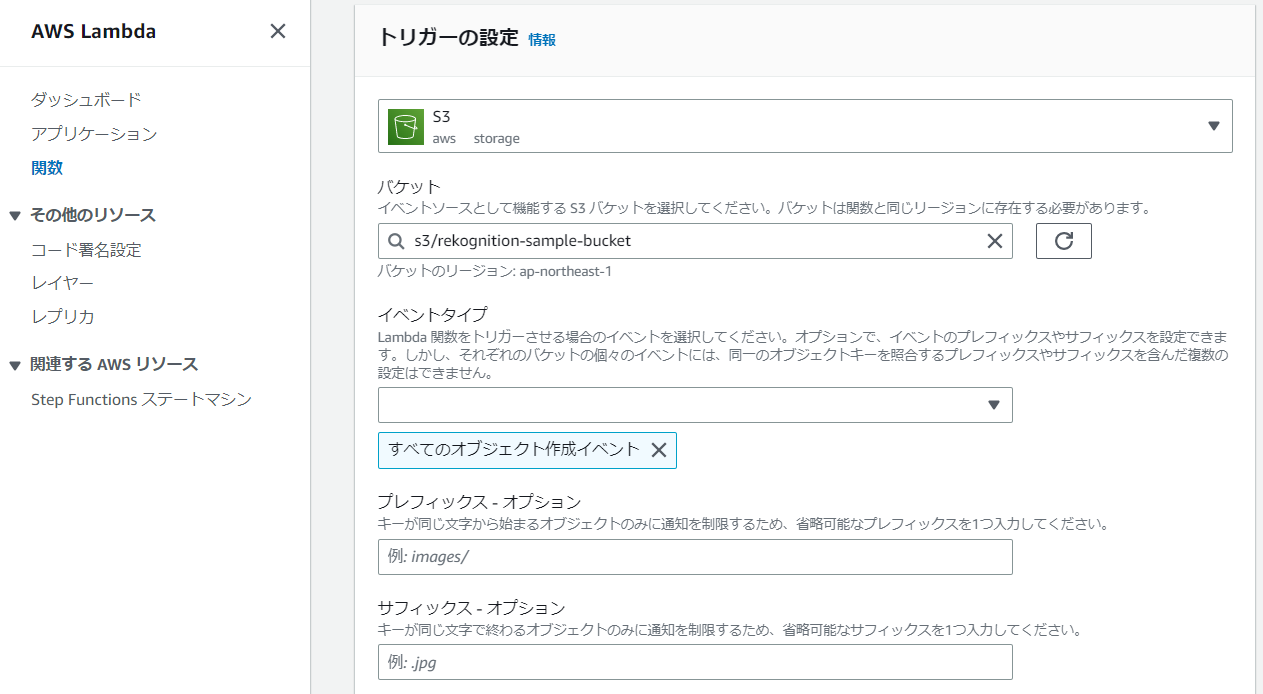This screenshot has height=694, width=1263.
Task: Click the イベントタイプ label
Action: coord(432,314)
